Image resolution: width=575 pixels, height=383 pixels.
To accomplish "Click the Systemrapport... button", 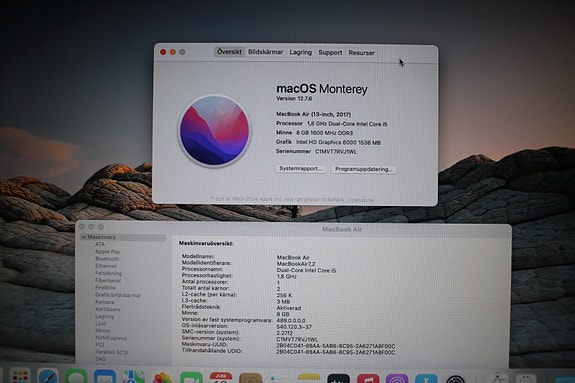I will click(x=301, y=169).
